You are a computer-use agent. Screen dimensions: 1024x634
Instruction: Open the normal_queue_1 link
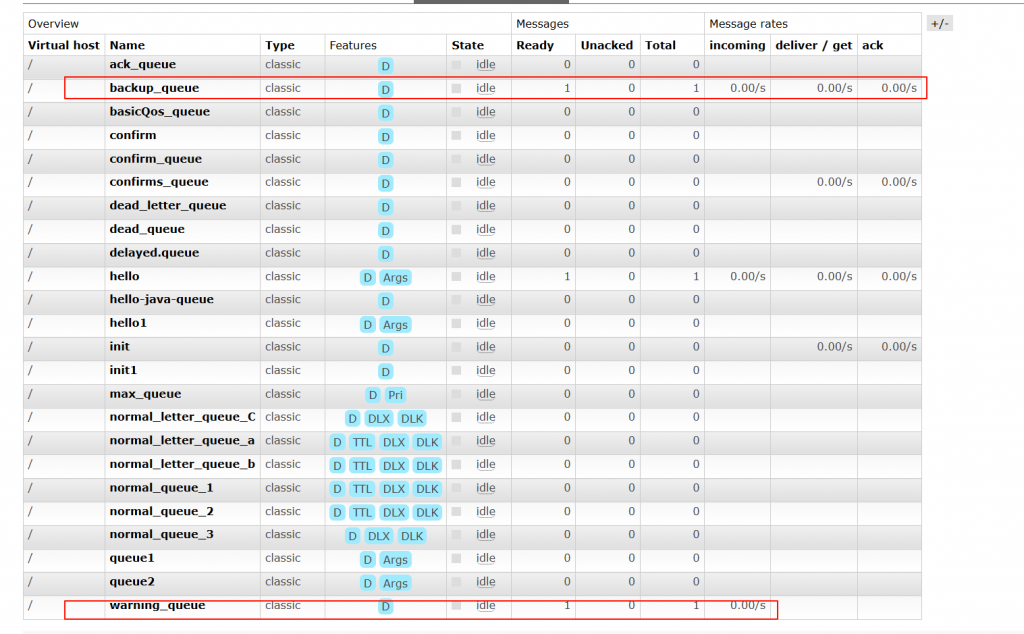(161, 488)
